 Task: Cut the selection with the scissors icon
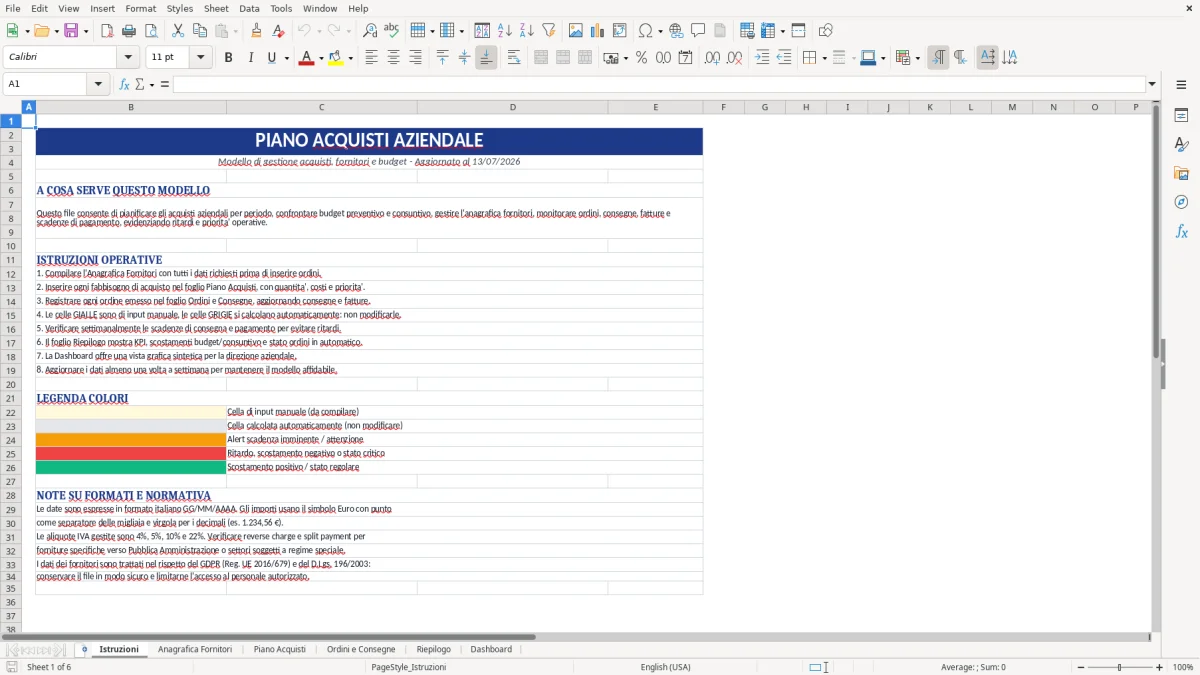(x=177, y=31)
